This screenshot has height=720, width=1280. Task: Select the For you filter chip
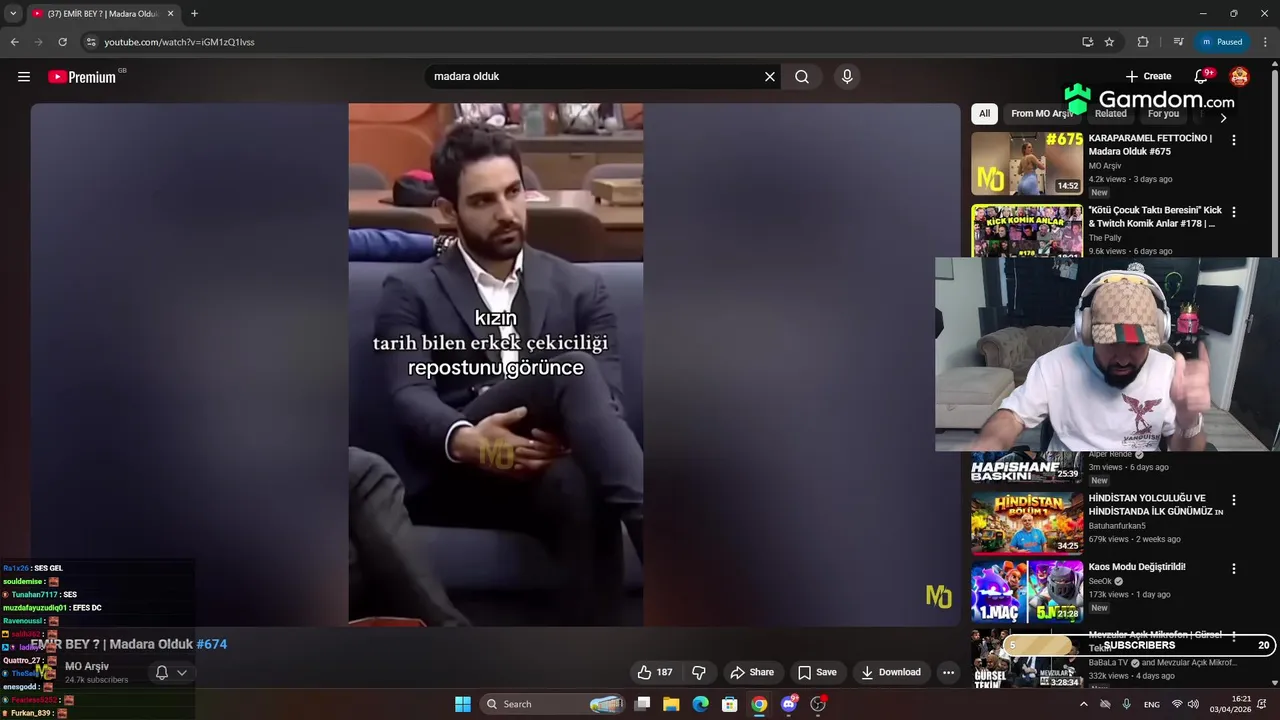[x=1163, y=113]
